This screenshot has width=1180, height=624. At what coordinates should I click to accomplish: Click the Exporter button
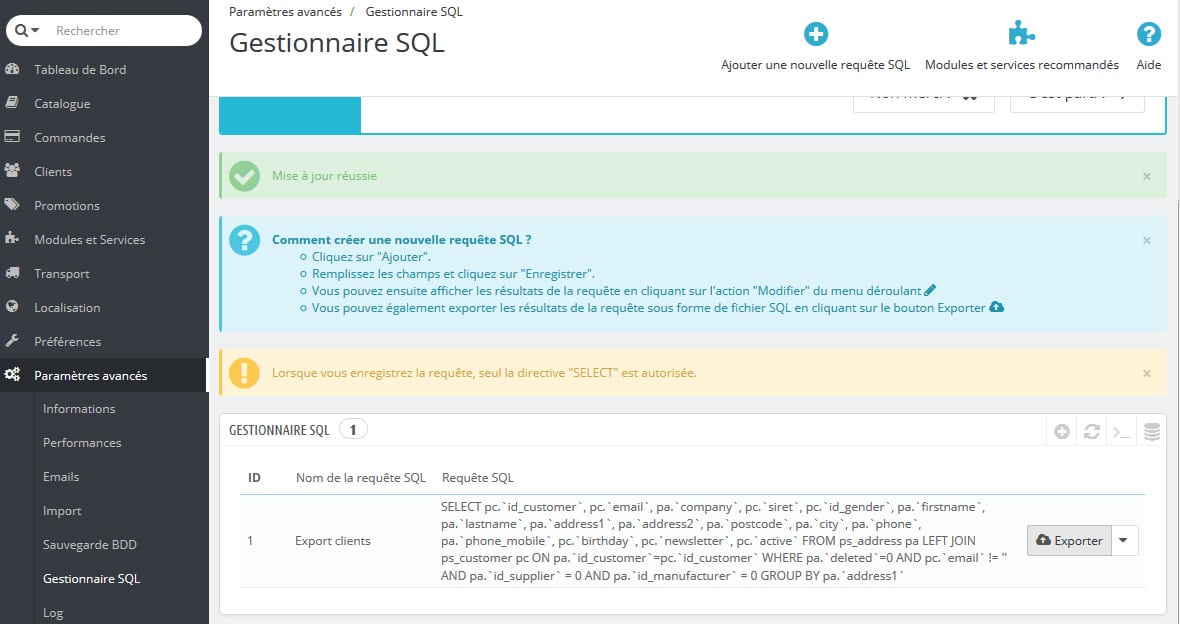click(1069, 540)
